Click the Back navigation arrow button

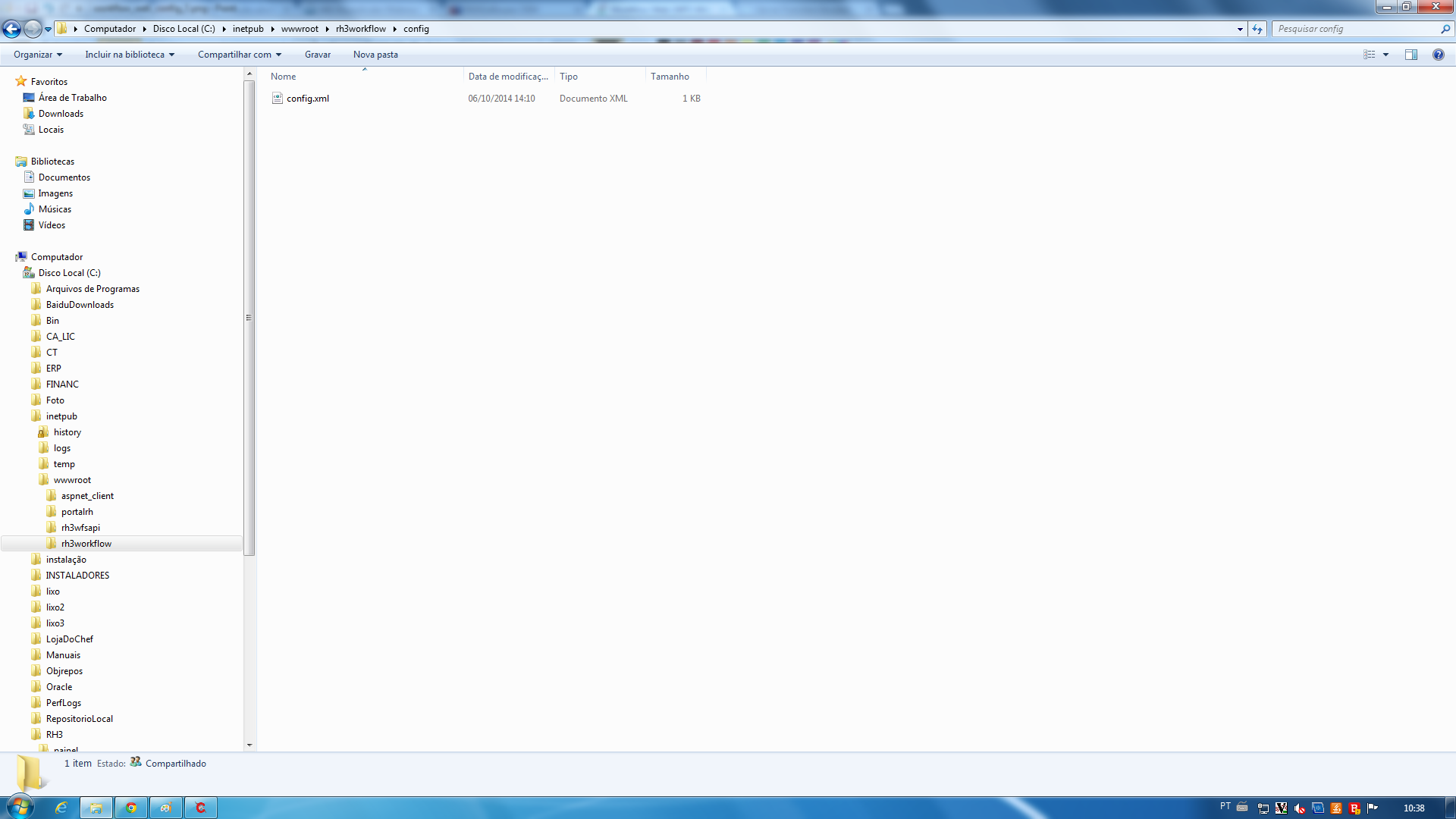[11, 29]
